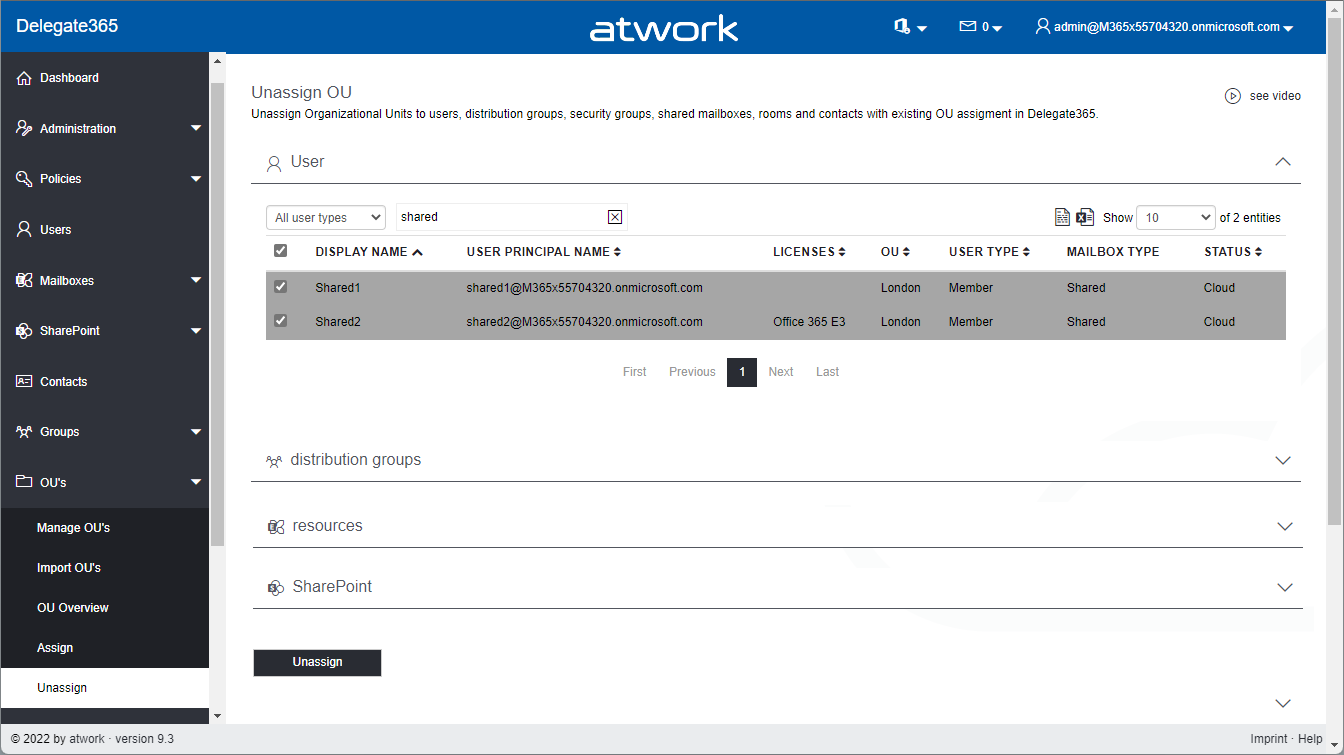Screen dimensions: 1344x755
Task: Export the user list as CSV
Action: coord(1063,217)
